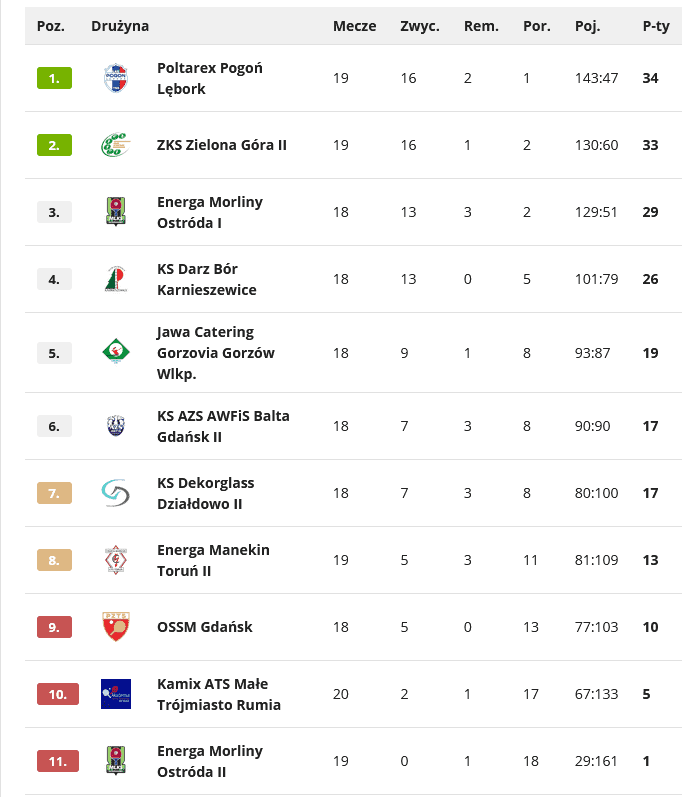Click the KS Darz Bór Karnieszewice logo
This screenshot has width=693, height=797.
click(x=116, y=279)
